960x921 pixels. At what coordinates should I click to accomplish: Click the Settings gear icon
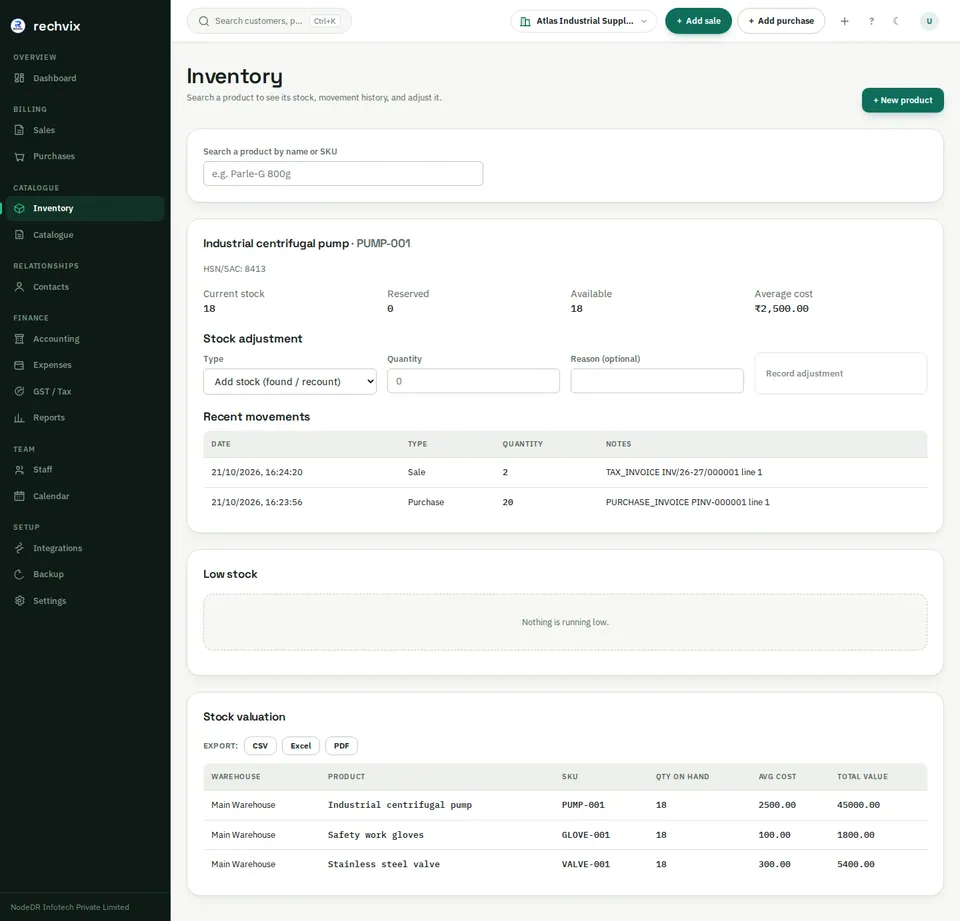coord(20,601)
